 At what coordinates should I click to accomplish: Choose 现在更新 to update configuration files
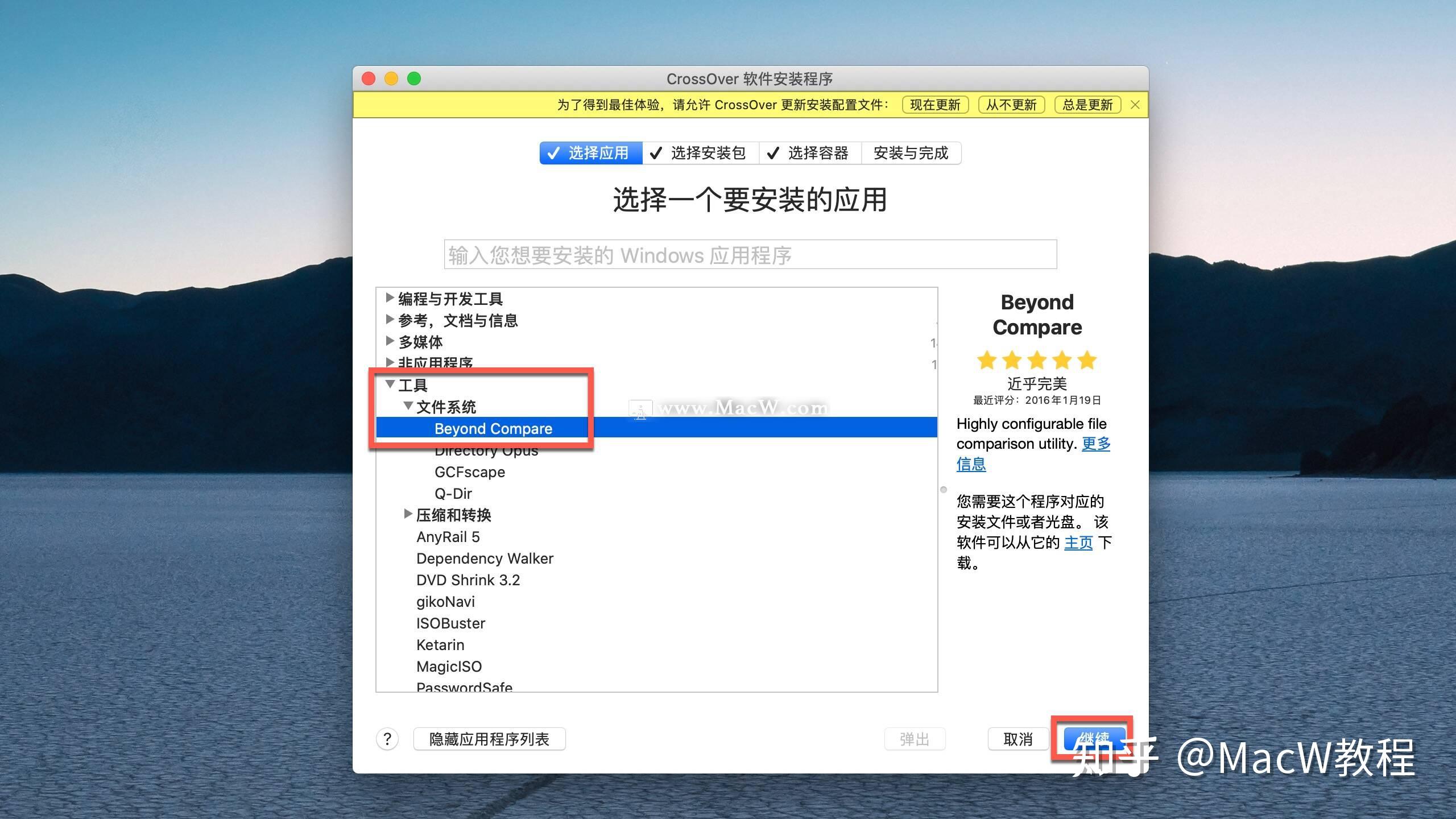click(x=934, y=105)
